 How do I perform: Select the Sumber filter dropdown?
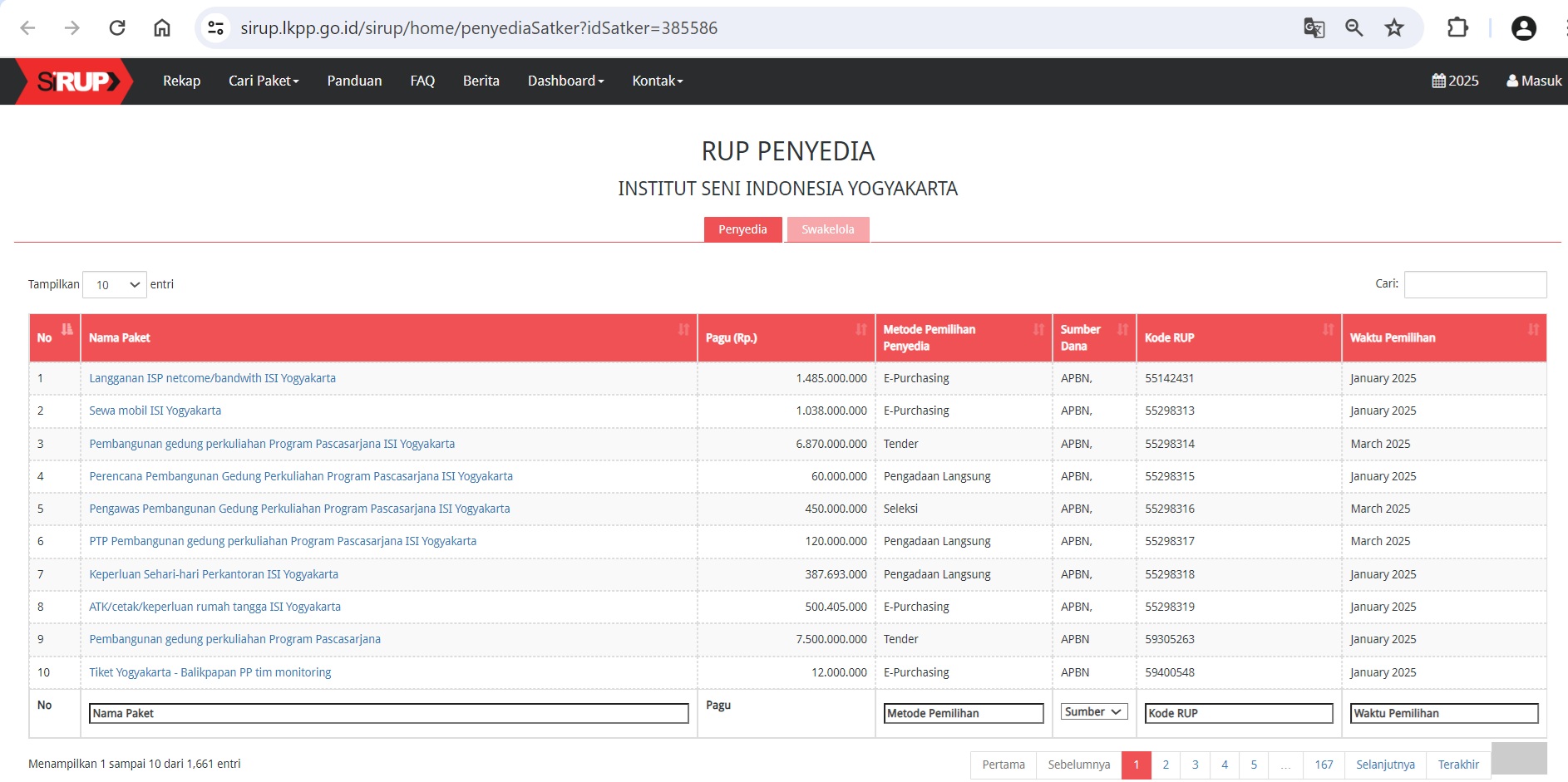[1093, 712]
